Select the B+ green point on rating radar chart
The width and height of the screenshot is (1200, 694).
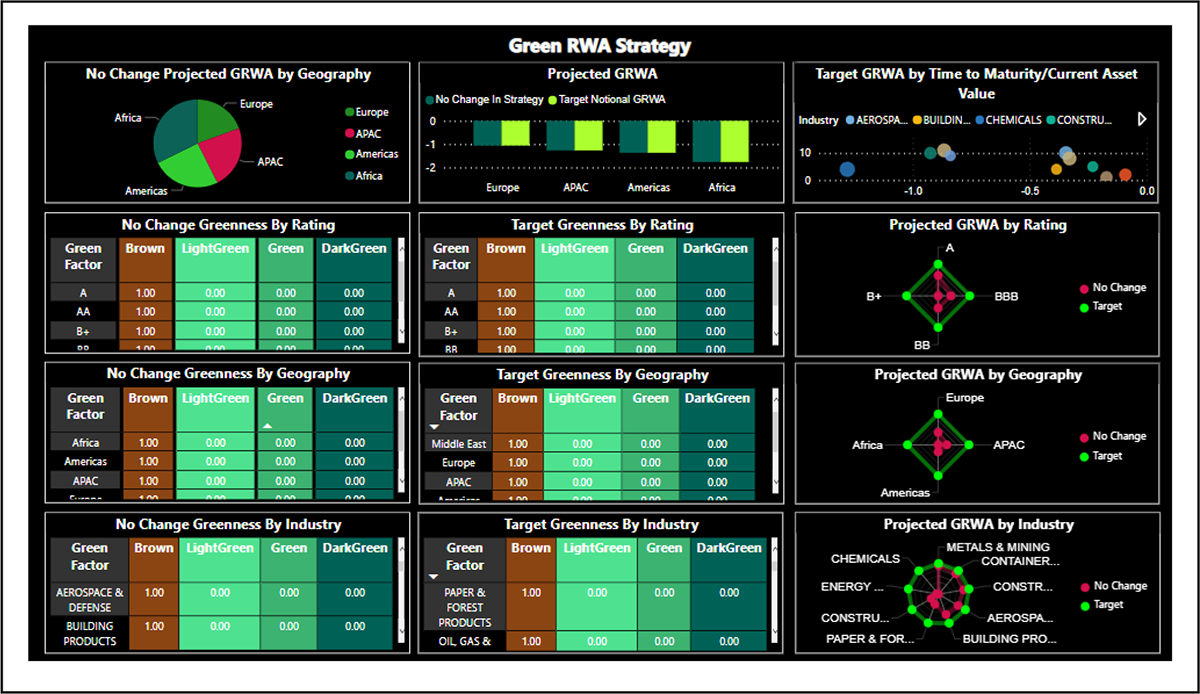[906, 296]
